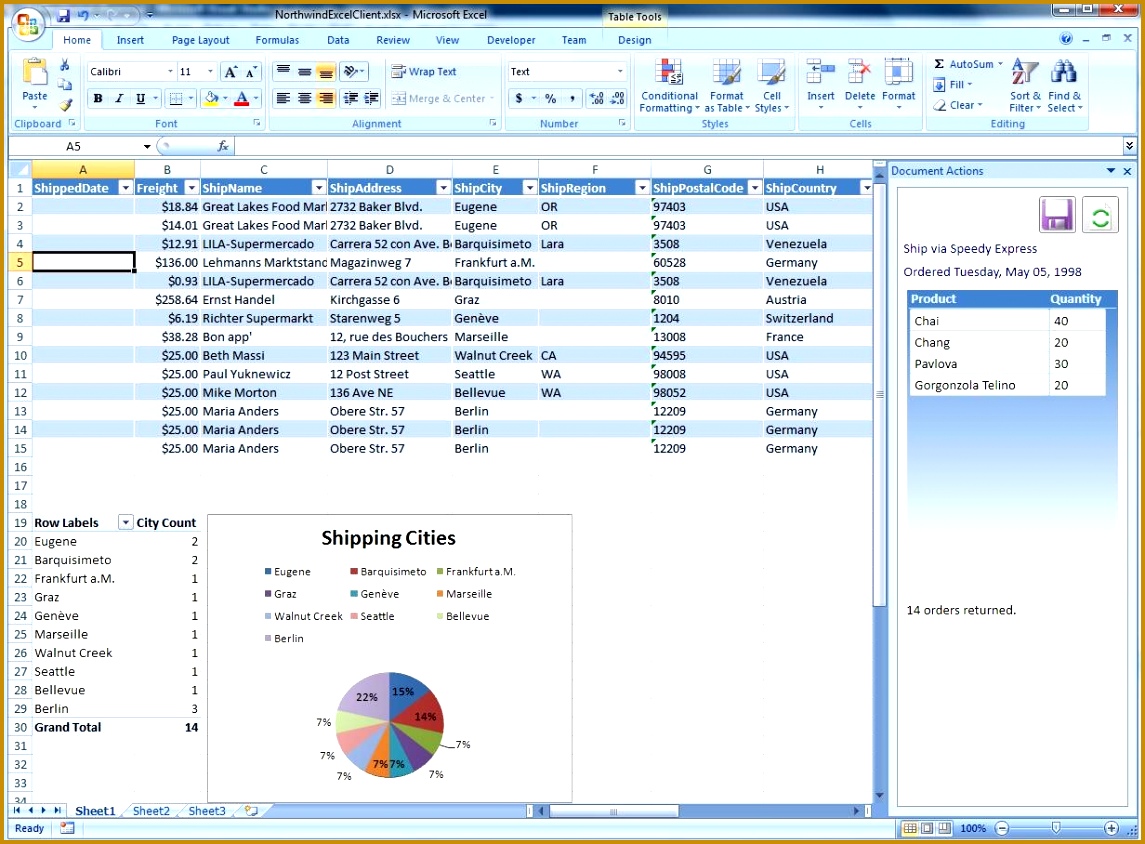
Task: Toggle Align Text Right
Action: [x=326, y=99]
